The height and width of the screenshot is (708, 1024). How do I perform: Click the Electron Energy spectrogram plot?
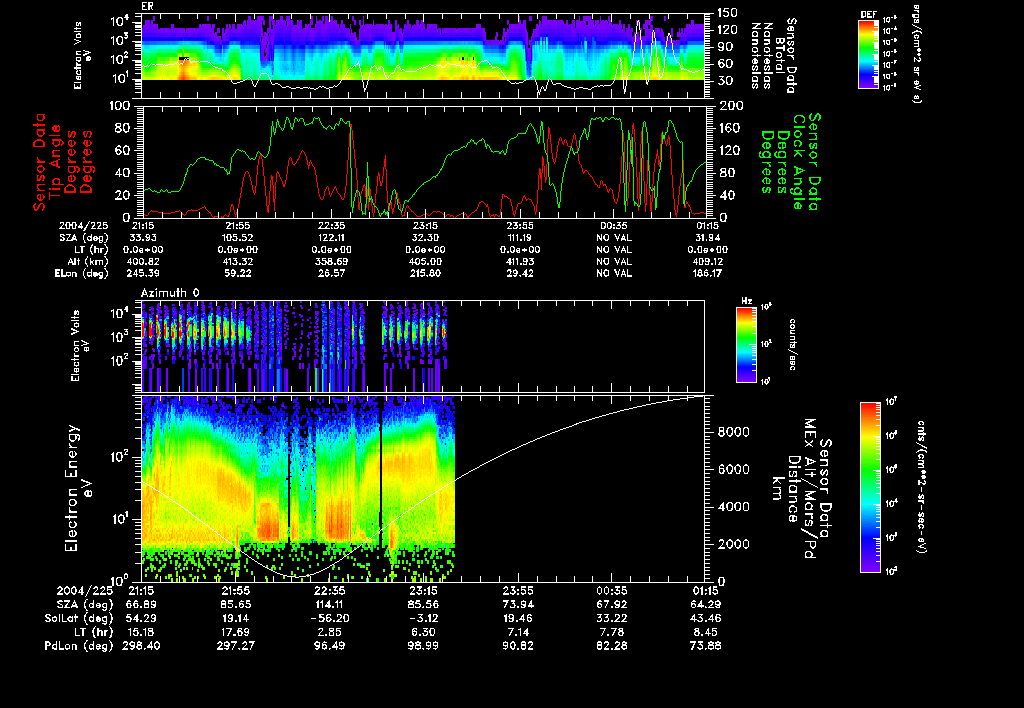click(423, 489)
